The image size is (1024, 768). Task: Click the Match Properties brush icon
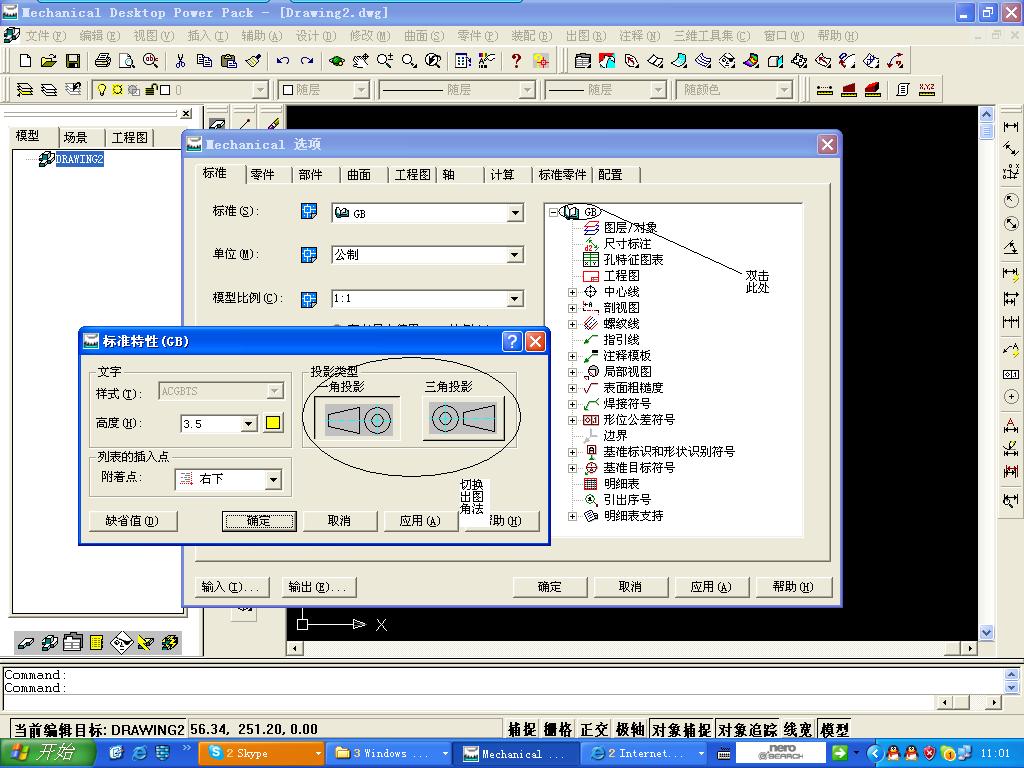pyautogui.click(x=253, y=61)
